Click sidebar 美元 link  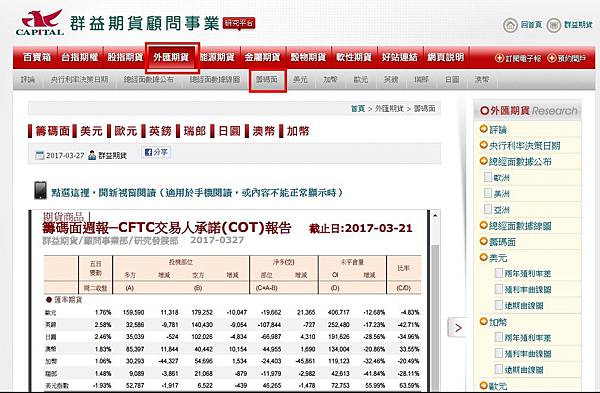click(498, 258)
